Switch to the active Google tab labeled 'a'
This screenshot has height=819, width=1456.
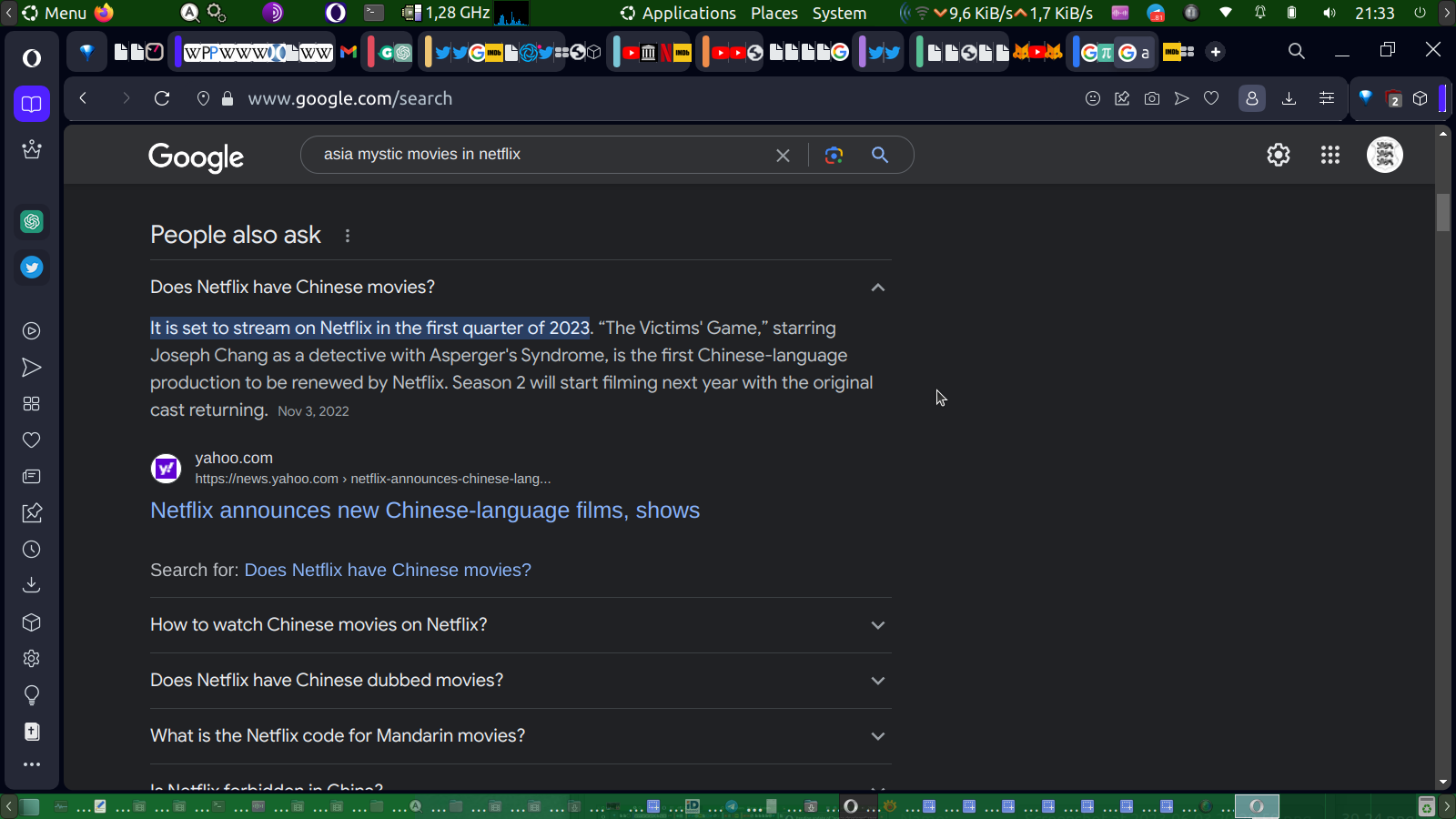[1135, 52]
